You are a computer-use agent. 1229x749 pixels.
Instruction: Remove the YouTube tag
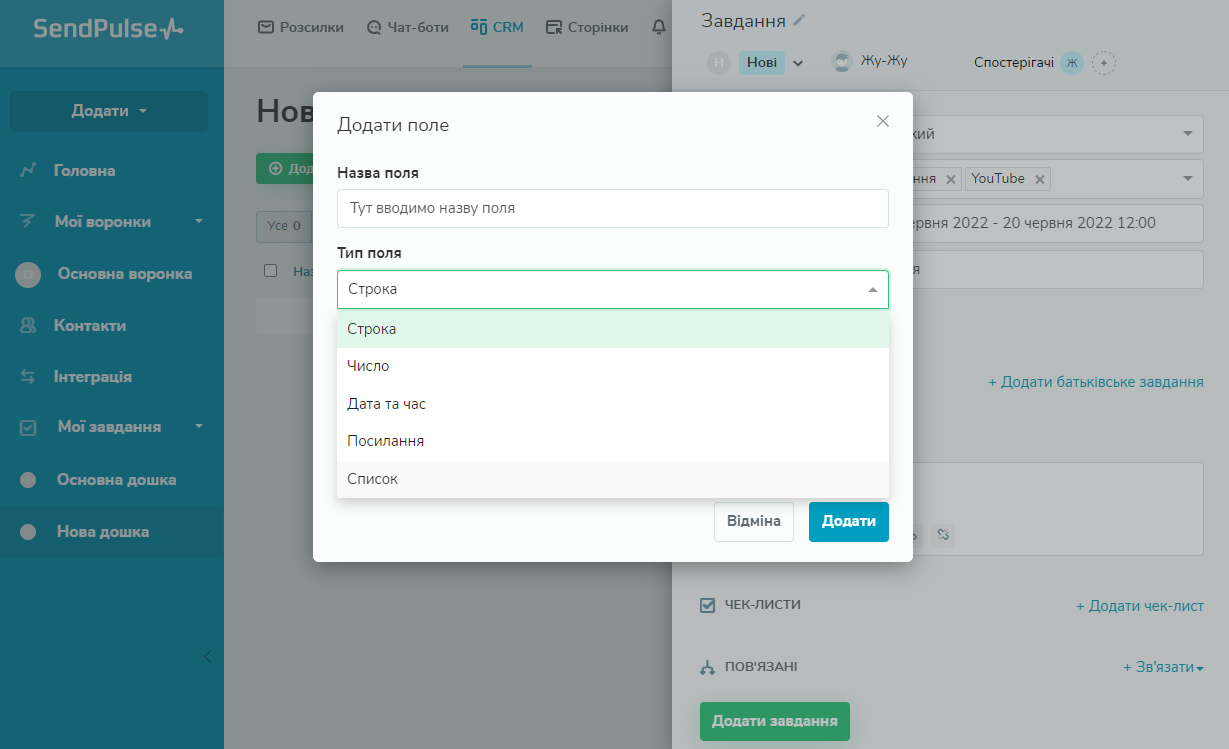click(1040, 179)
